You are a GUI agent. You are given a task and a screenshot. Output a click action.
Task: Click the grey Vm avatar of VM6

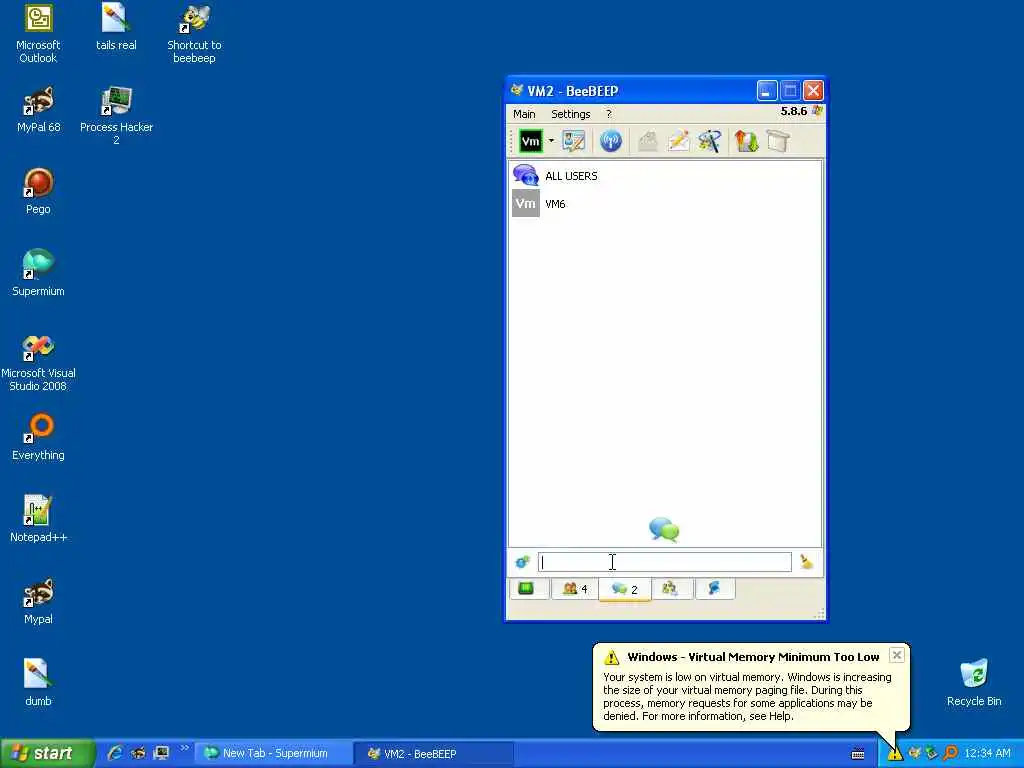(x=526, y=204)
